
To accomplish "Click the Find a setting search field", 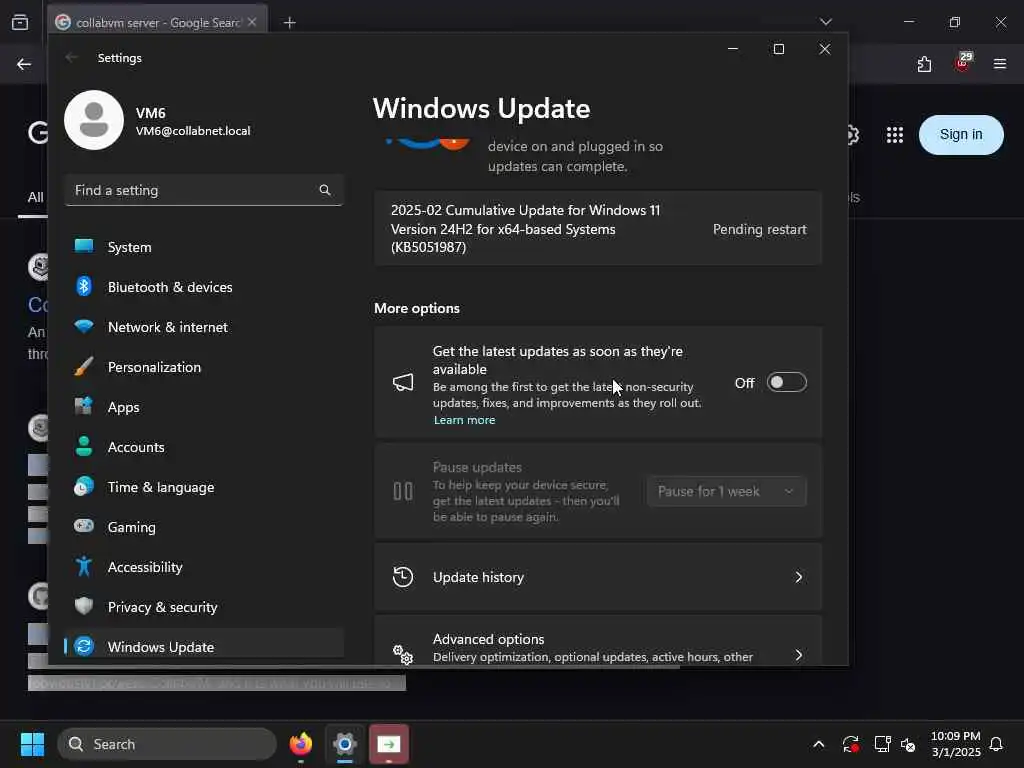I will click(204, 190).
